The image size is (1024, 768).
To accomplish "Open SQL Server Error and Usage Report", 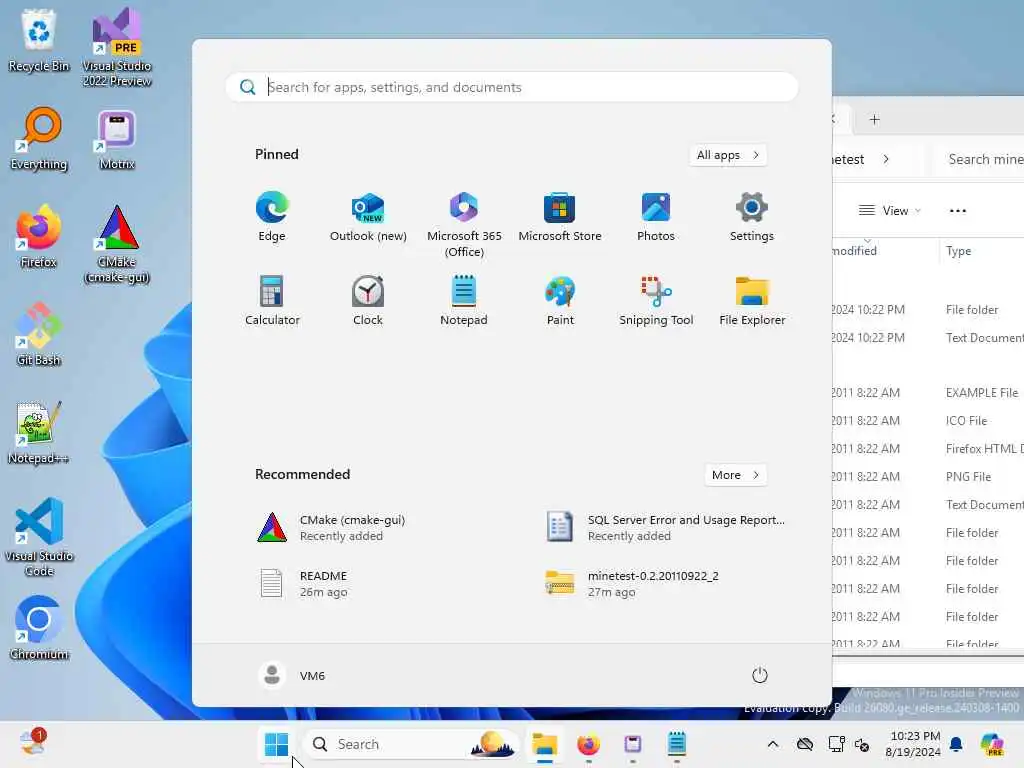I will (x=666, y=528).
